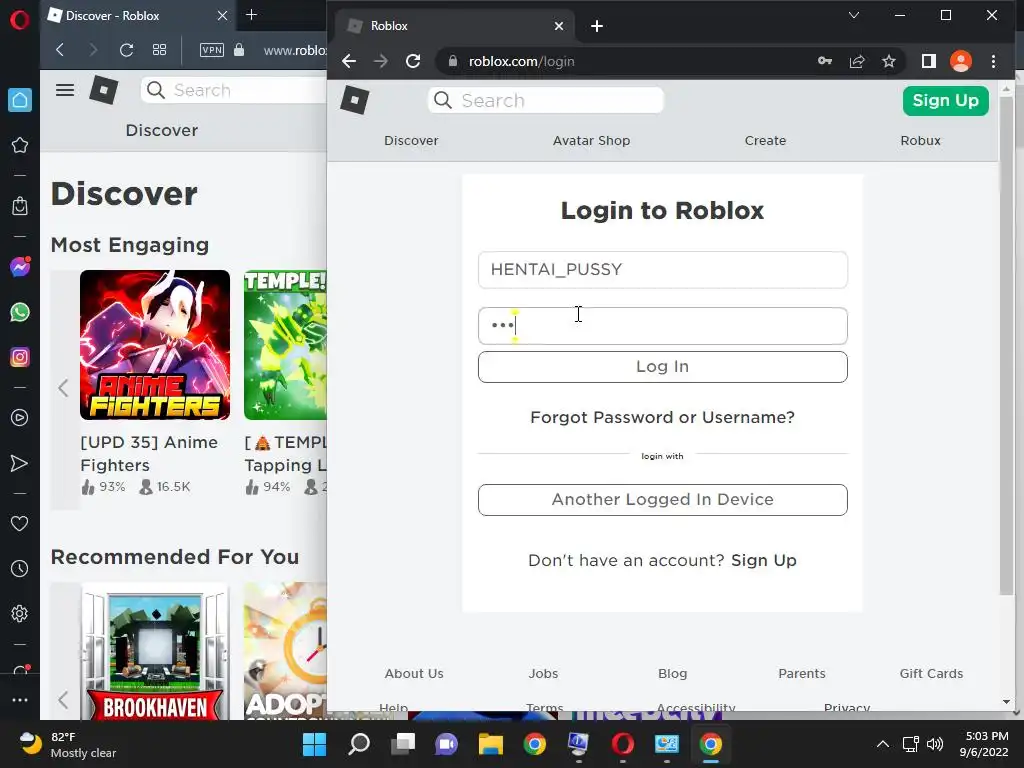This screenshot has height=768, width=1024.
Task: Bookmark this page with star icon
Action: (889, 61)
